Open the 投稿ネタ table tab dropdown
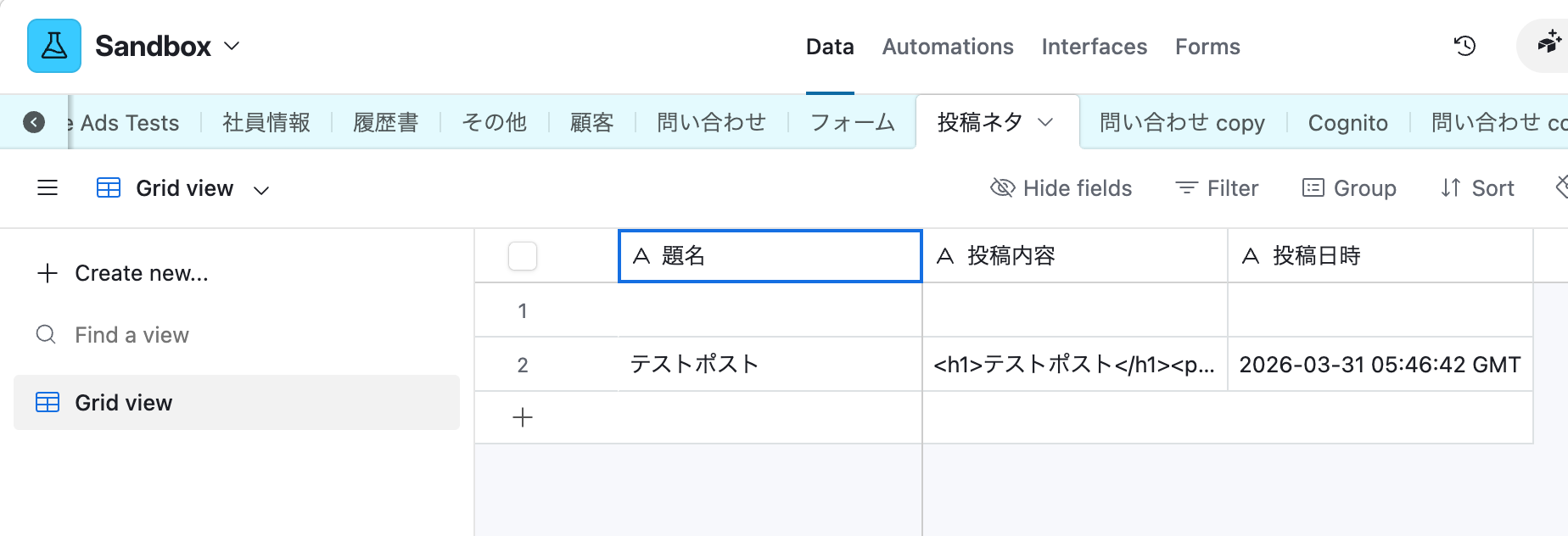Viewport: 1568px width, 536px height. click(x=1045, y=123)
